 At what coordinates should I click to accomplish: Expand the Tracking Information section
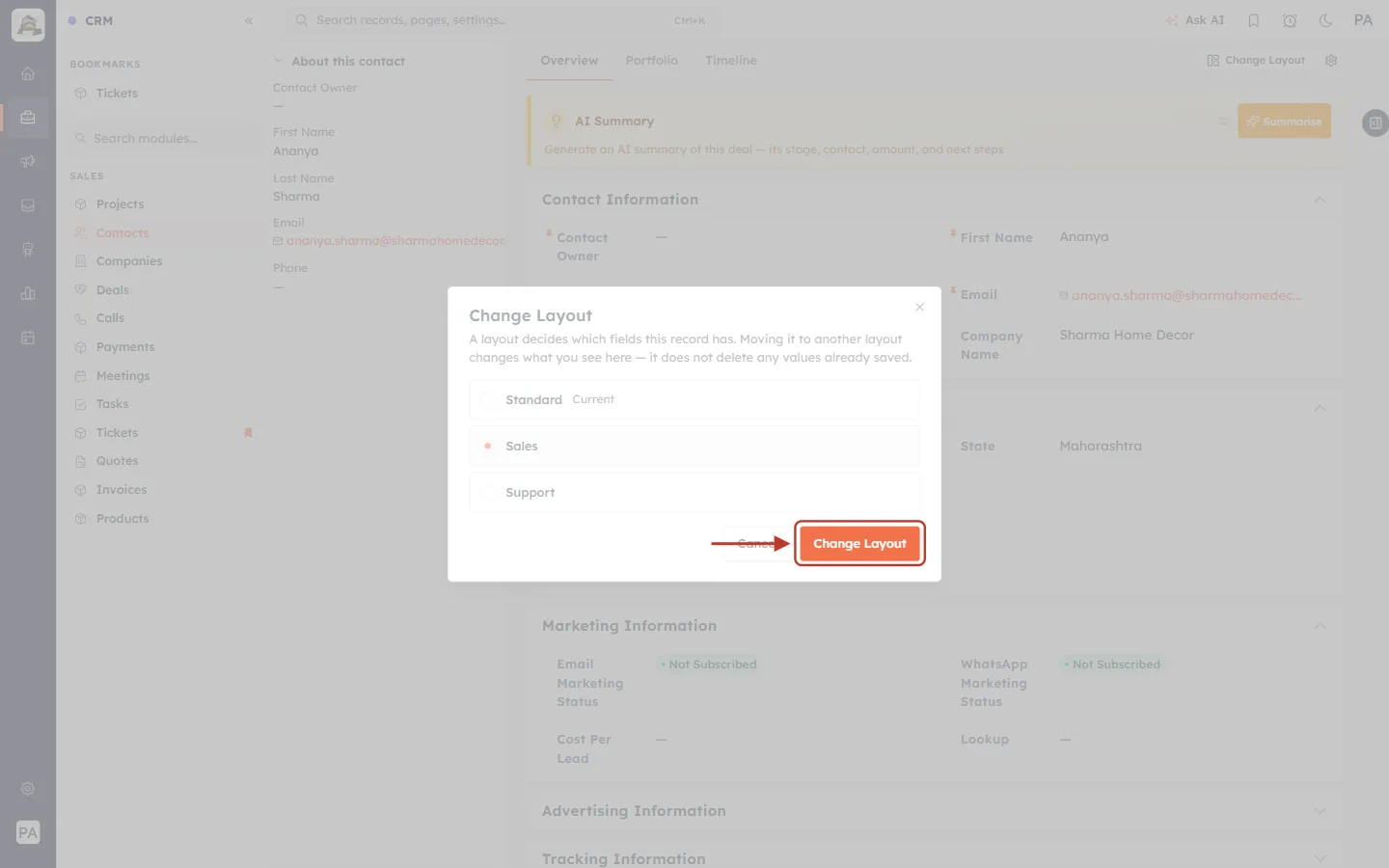click(1320, 858)
